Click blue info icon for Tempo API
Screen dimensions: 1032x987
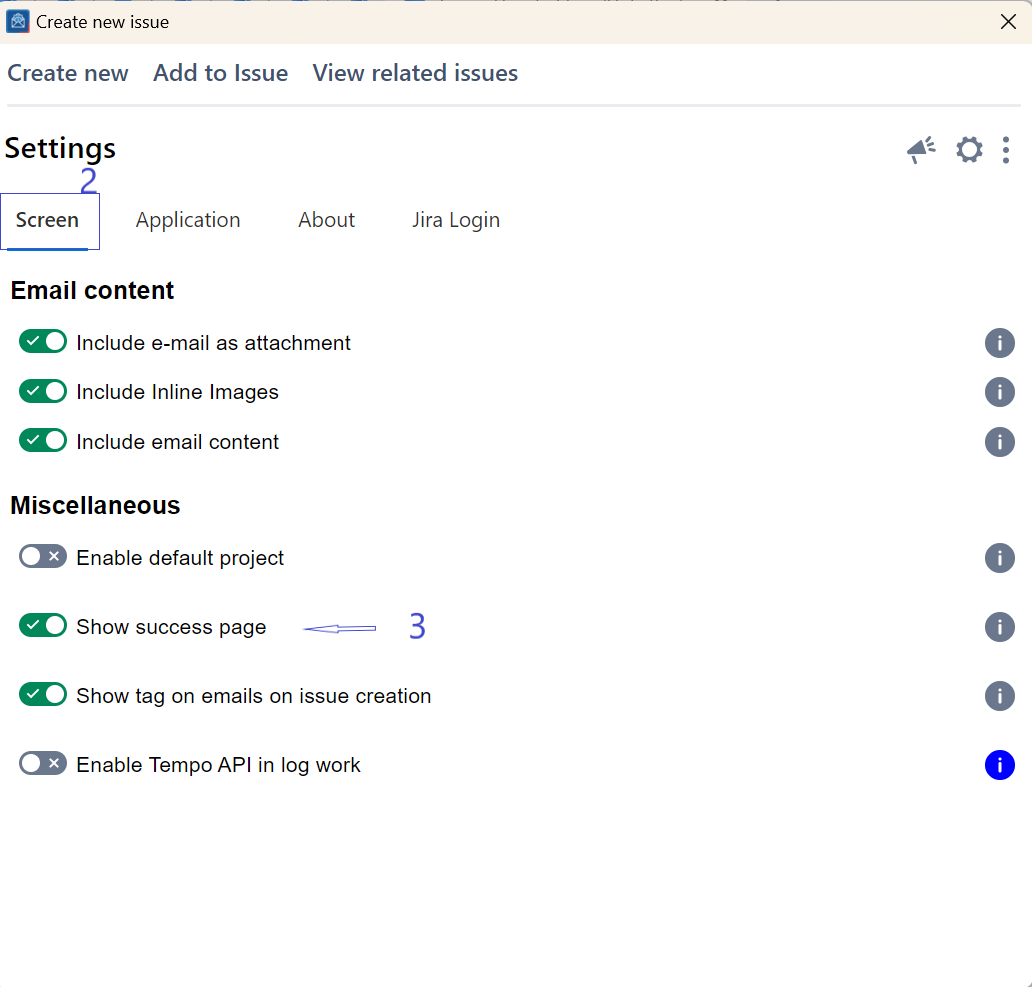tap(999, 765)
